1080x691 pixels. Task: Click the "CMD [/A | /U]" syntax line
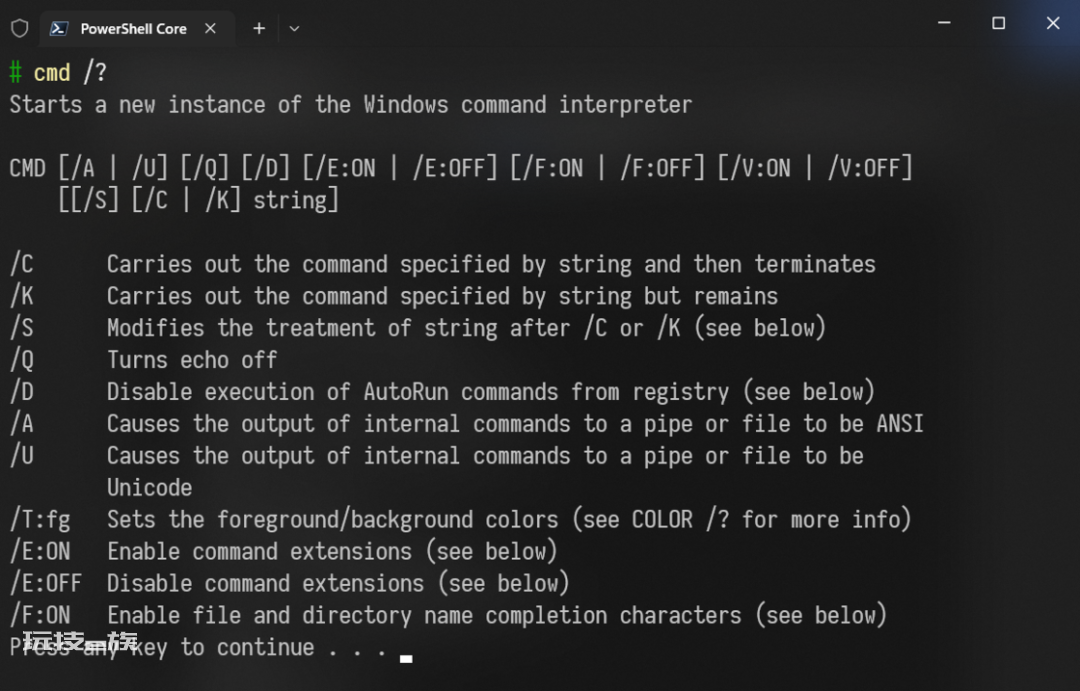click(x=461, y=168)
